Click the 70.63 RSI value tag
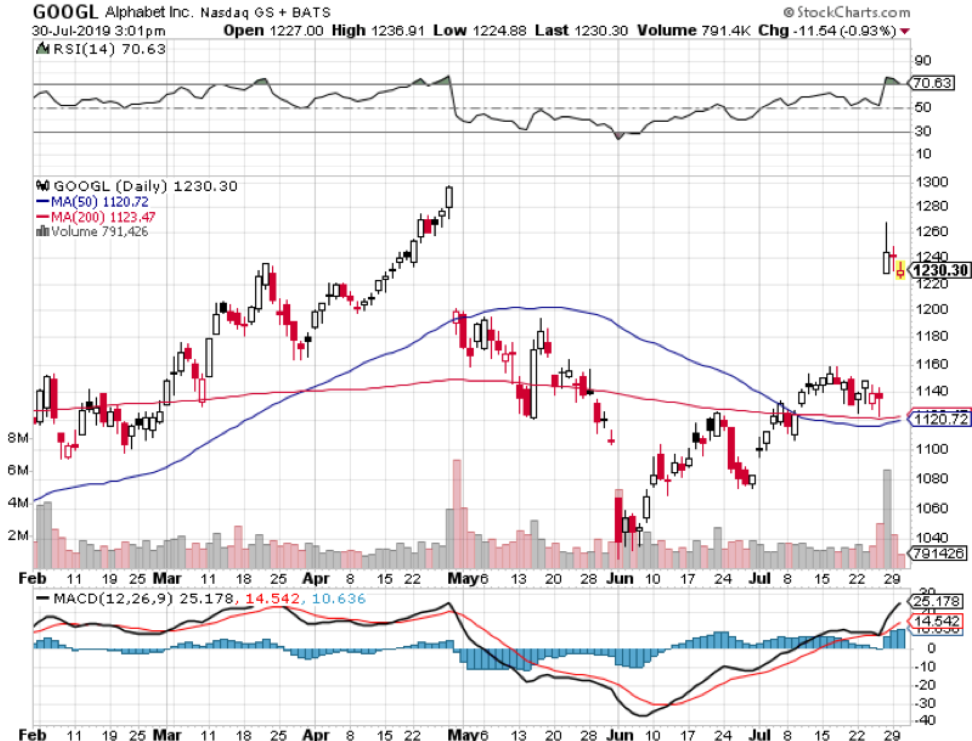Viewport: 972px width, 741px height. pos(932,83)
